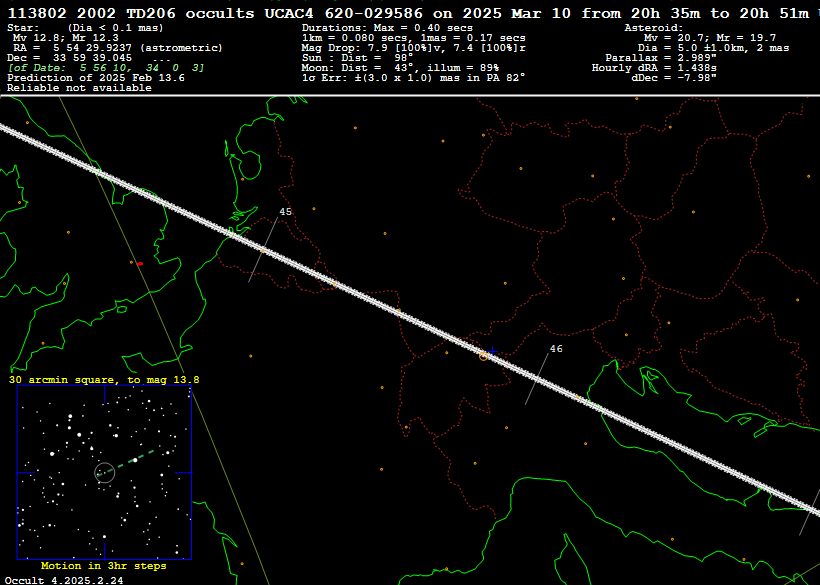Click 'Hourly dRA = 1.438s'

point(654,68)
